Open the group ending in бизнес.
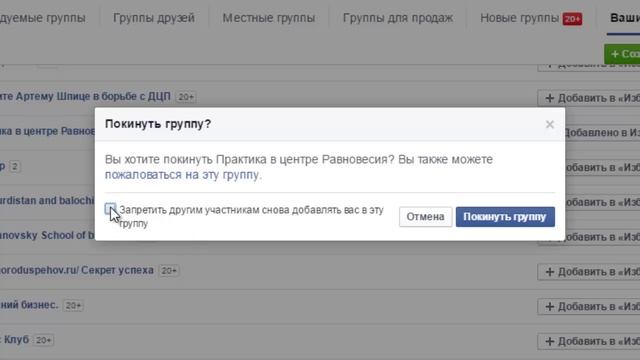Screen dimensions: 640x360 (x=29, y=305)
